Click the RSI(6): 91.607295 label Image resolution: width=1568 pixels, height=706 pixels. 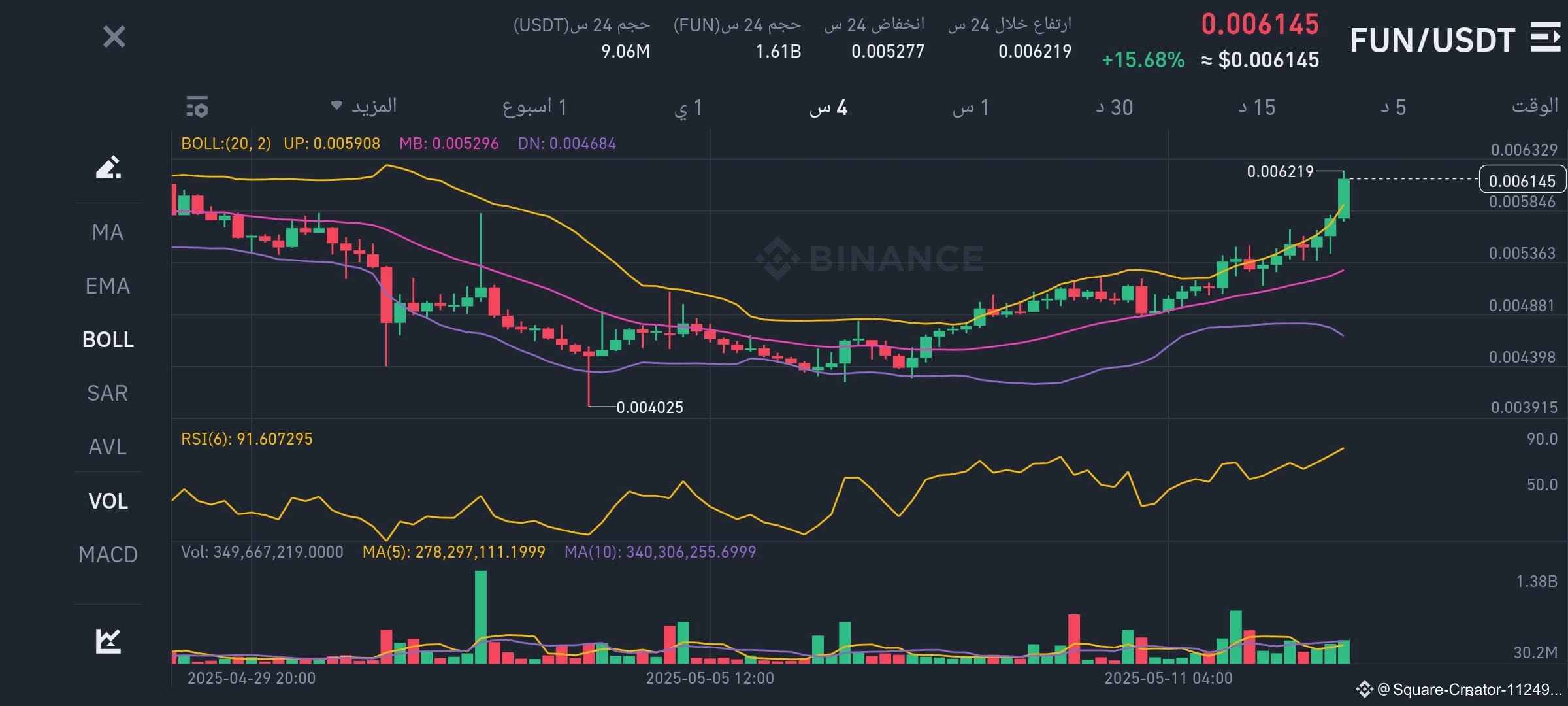click(247, 439)
